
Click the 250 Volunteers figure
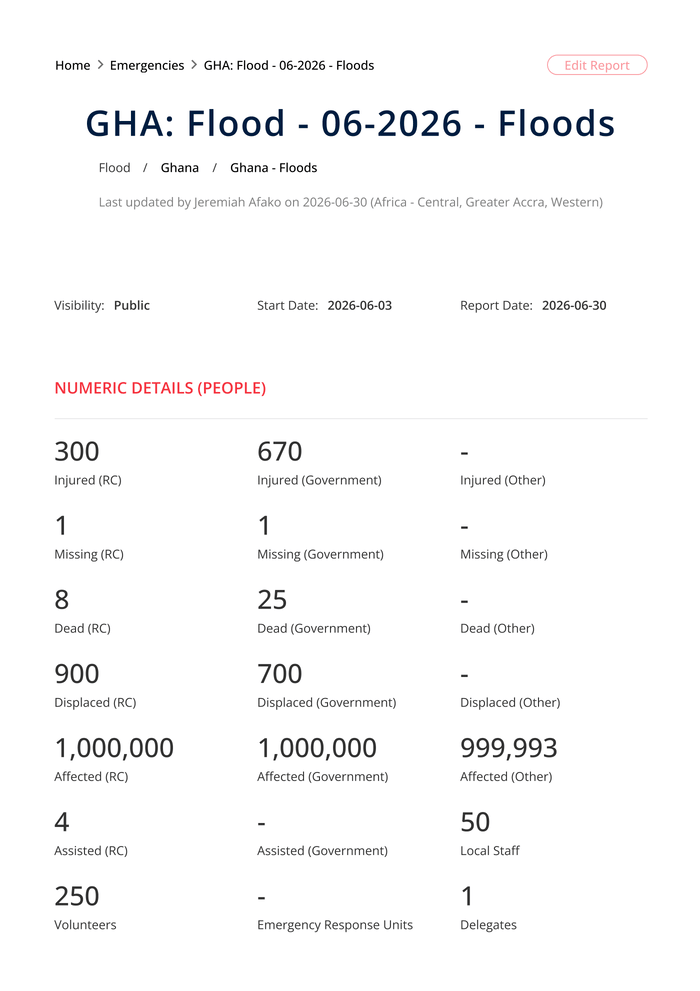click(x=76, y=896)
